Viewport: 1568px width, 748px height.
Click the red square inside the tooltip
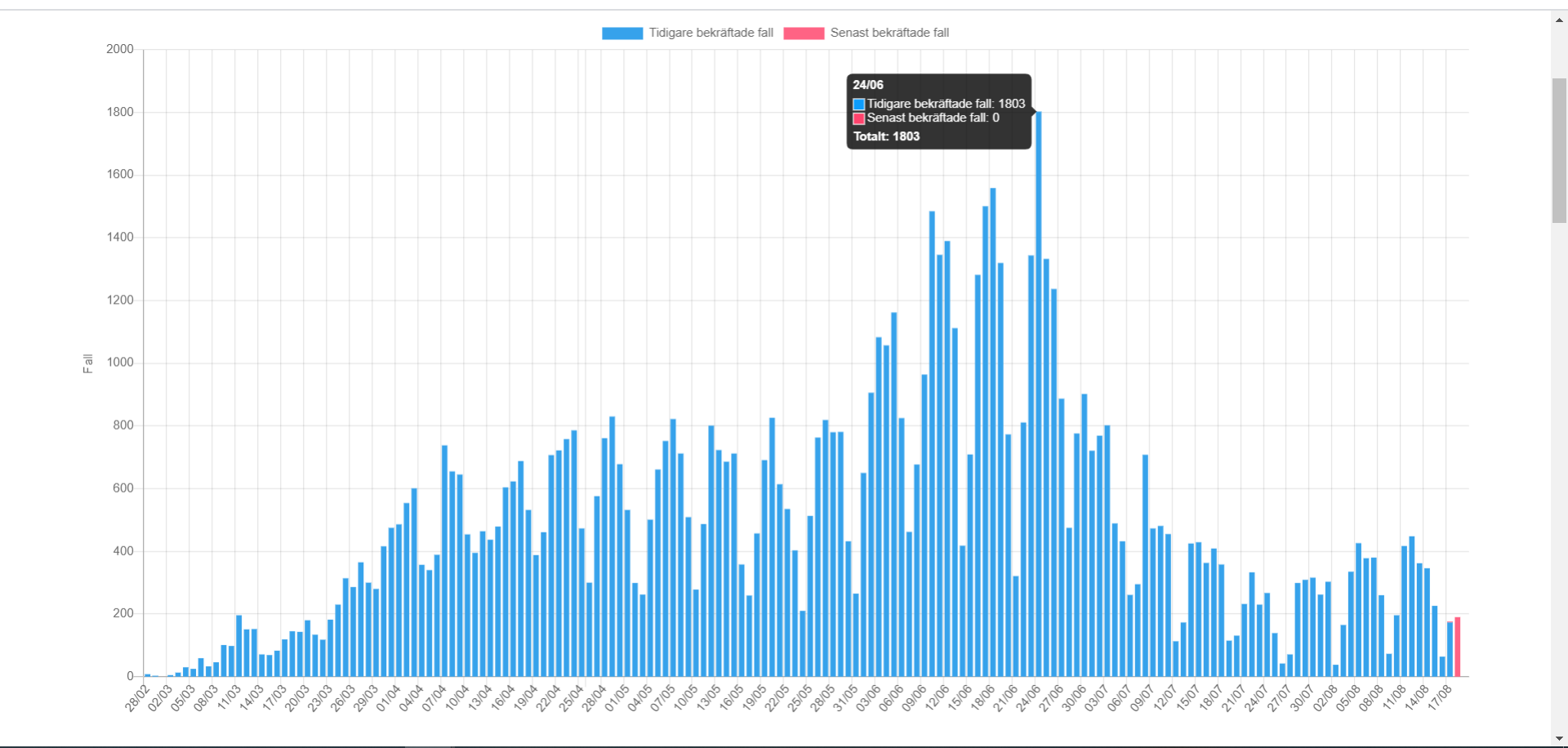click(x=859, y=118)
